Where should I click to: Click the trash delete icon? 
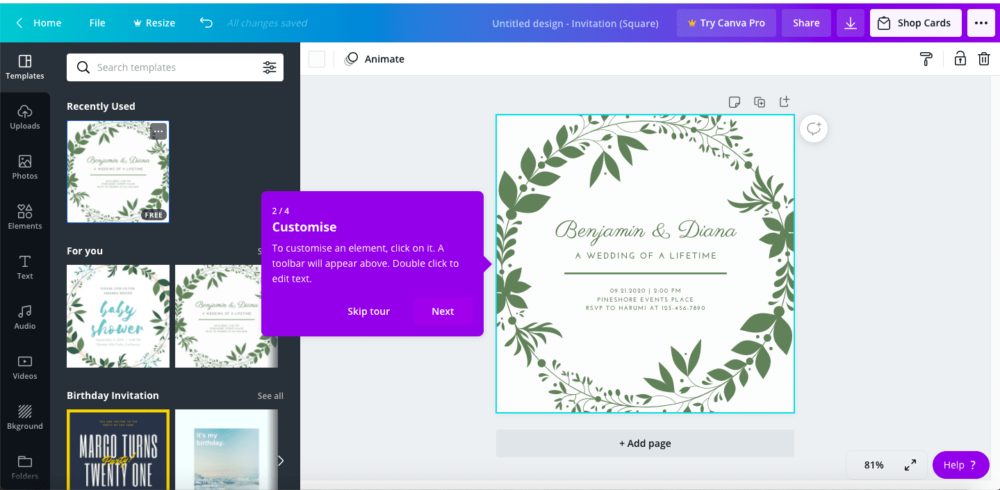[984, 59]
